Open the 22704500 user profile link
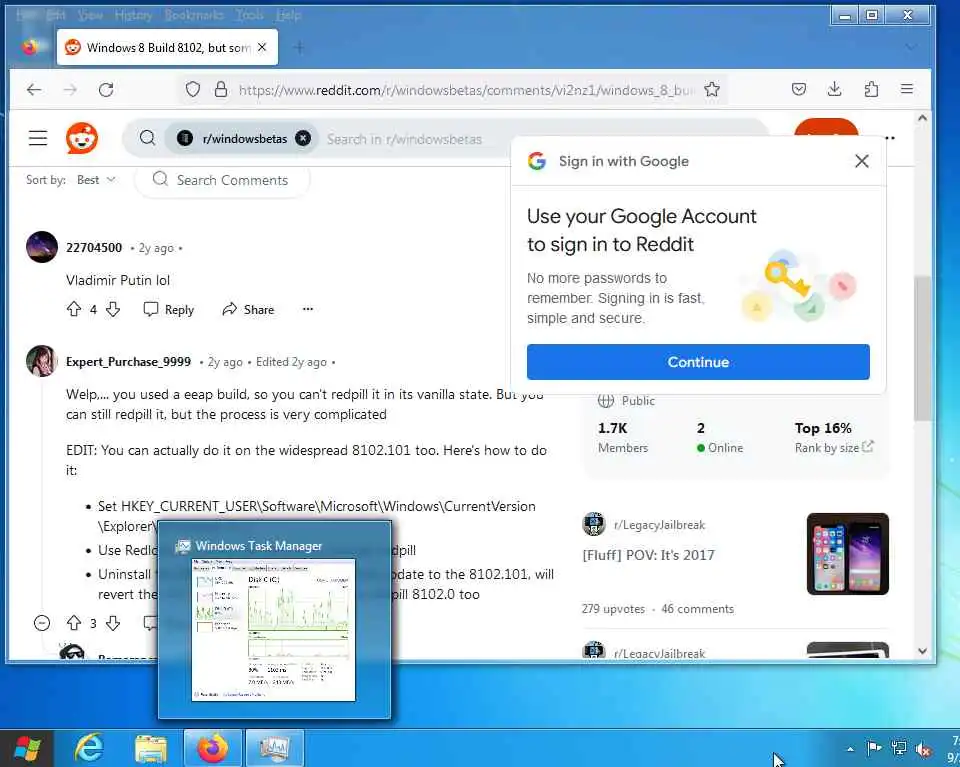Viewport: 960px width, 767px height. pyautogui.click(x=94, y=247)
